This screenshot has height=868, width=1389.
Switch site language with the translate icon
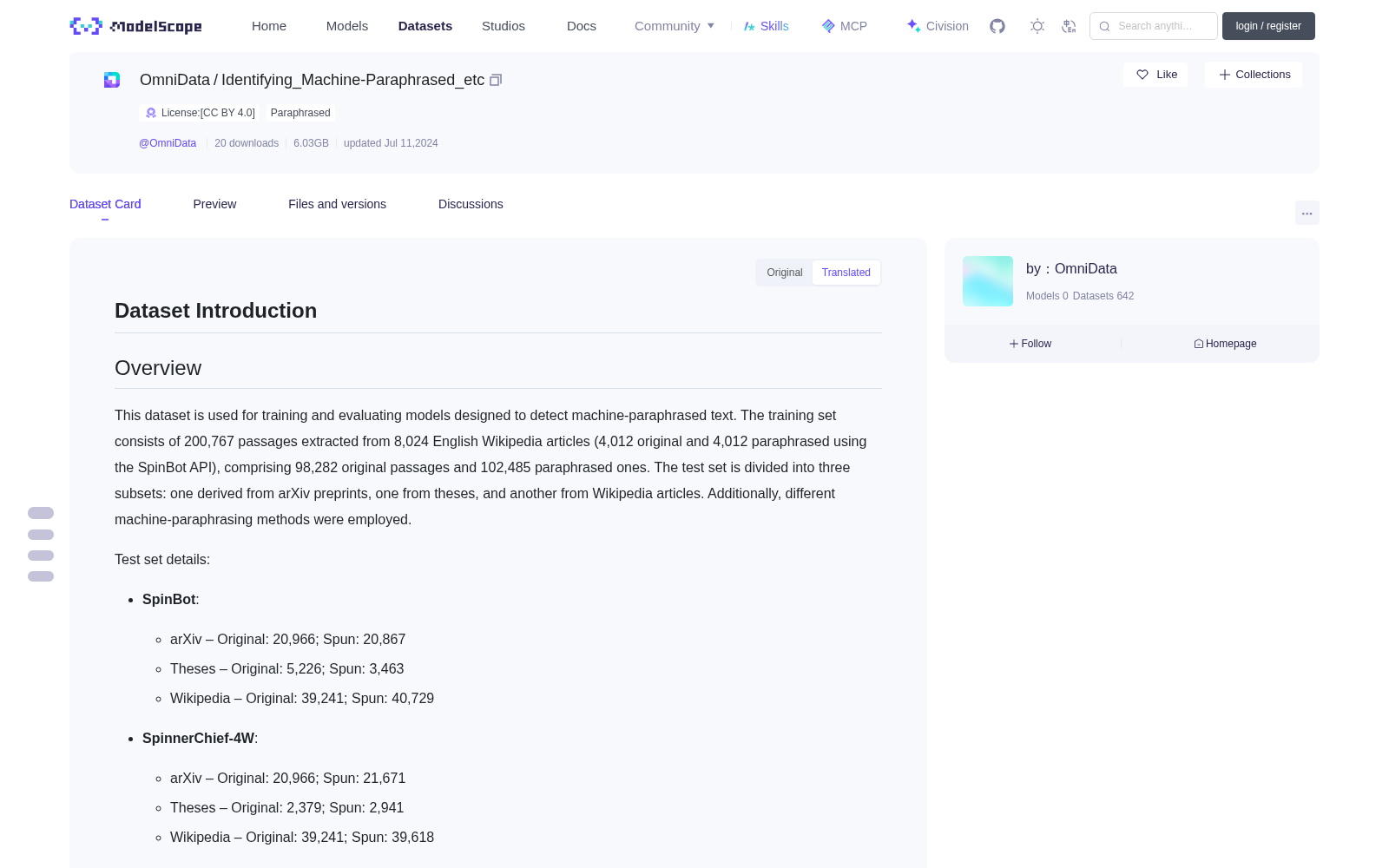click(x=1069, y=26)
